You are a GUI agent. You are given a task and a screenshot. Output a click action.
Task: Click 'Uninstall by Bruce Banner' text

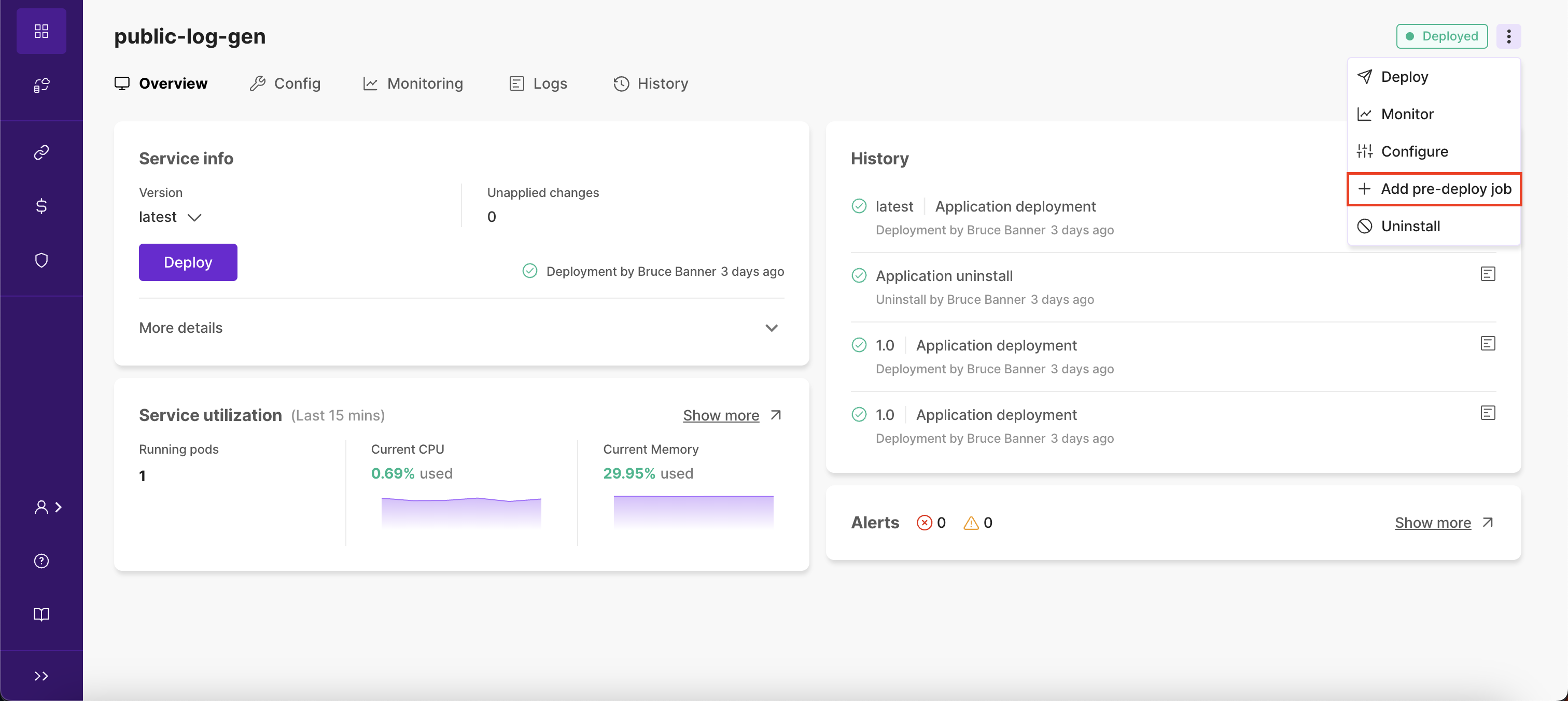click(950, 299)
